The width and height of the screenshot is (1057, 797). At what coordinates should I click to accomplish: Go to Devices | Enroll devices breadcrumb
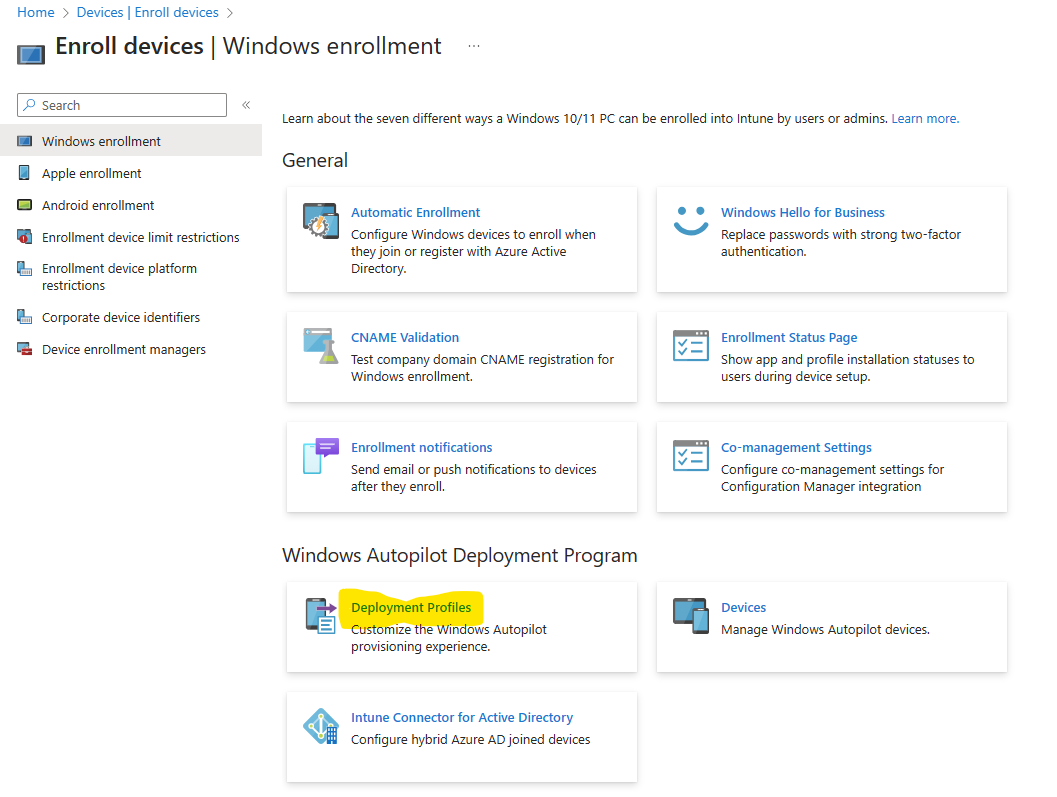[x=148, y=12]
